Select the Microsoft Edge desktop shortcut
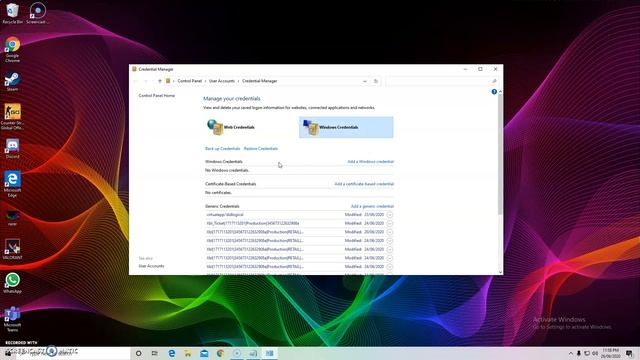640x360 pixels. [x=12, y=184]
